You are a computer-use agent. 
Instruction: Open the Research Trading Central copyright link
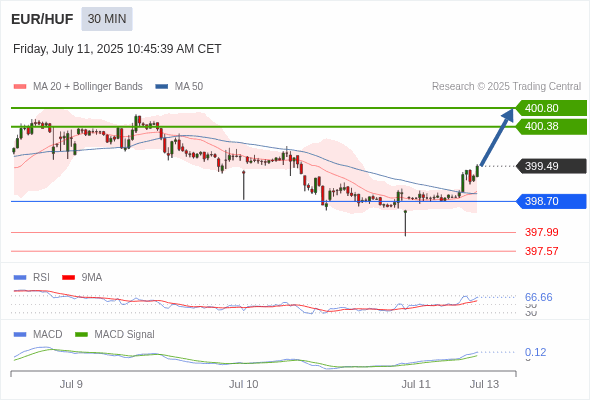pyautogui.click(x=506, y=87)
